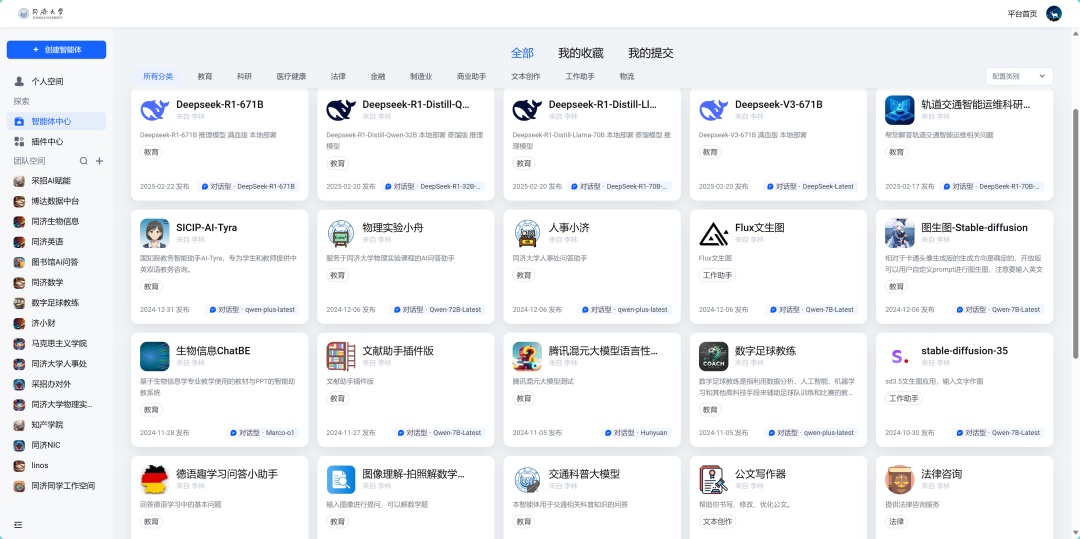The width and height of the screenshot is (1080, 539).
Task: Open the 配置类别 dropdown
Action: pyautogui.click(x=1019, y=76)
